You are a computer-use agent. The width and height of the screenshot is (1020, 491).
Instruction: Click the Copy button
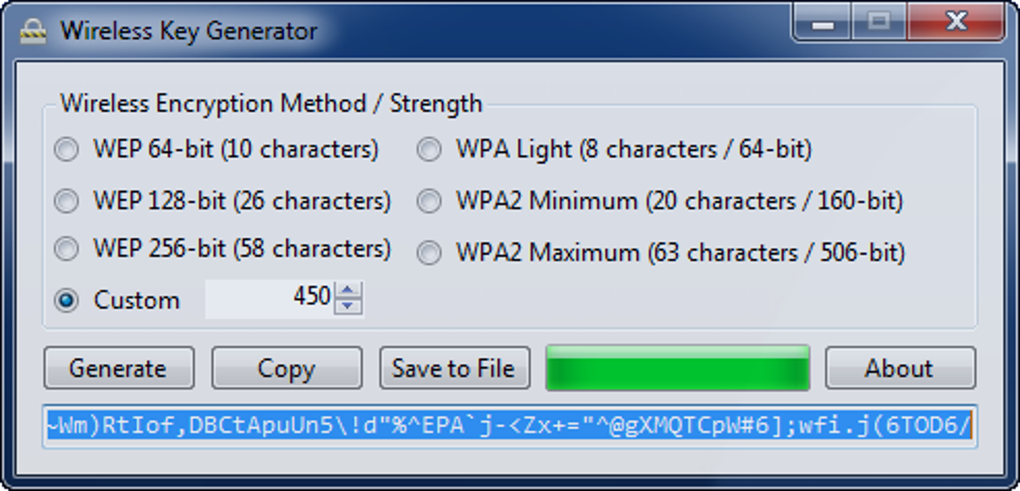(x=286, y=369)
